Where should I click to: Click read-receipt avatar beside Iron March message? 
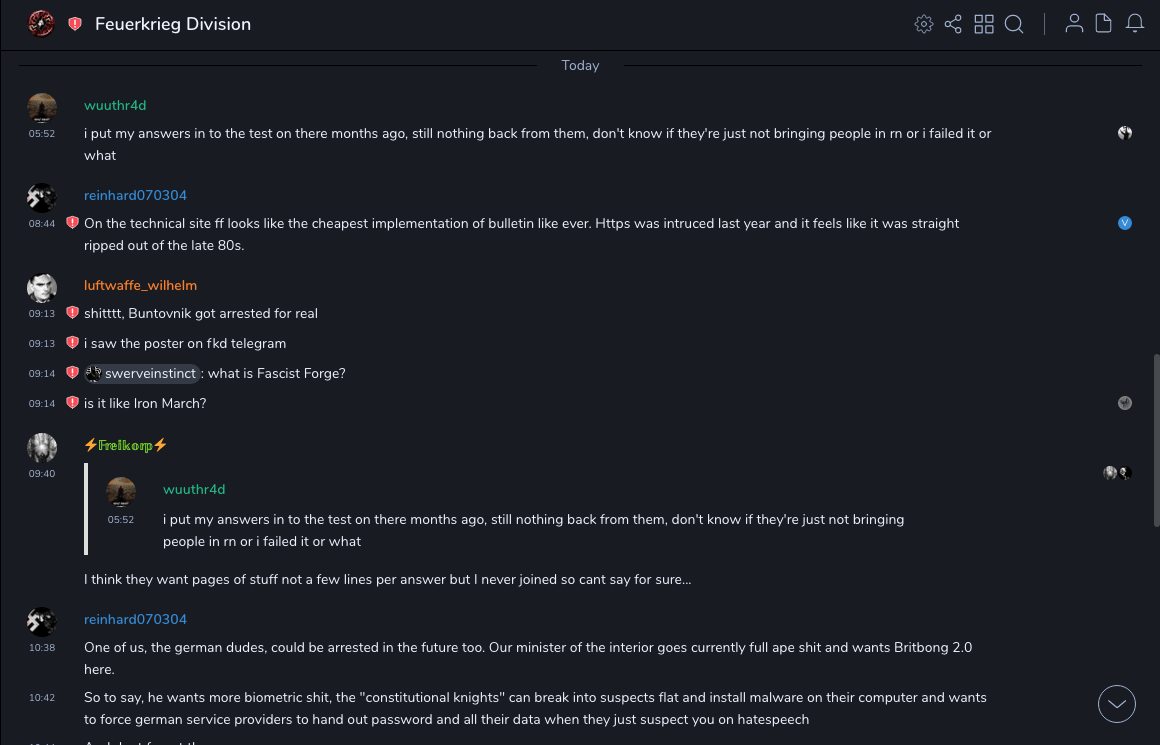(x=1125, y=403)
